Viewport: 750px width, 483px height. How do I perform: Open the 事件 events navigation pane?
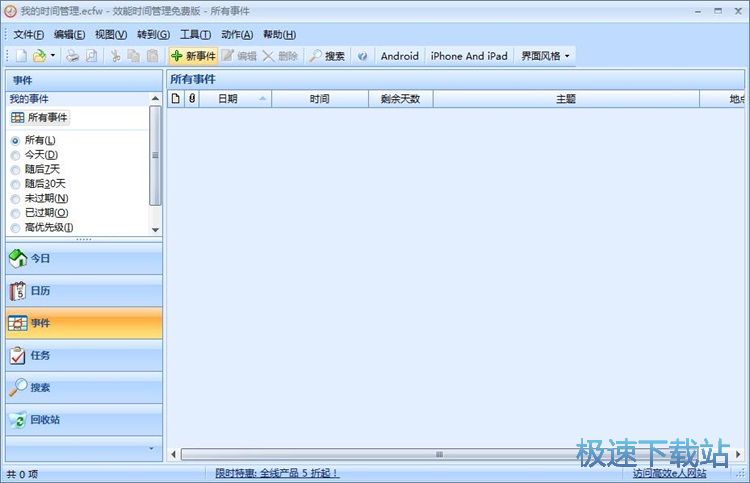pyautogui.click(x=84, y=323)
